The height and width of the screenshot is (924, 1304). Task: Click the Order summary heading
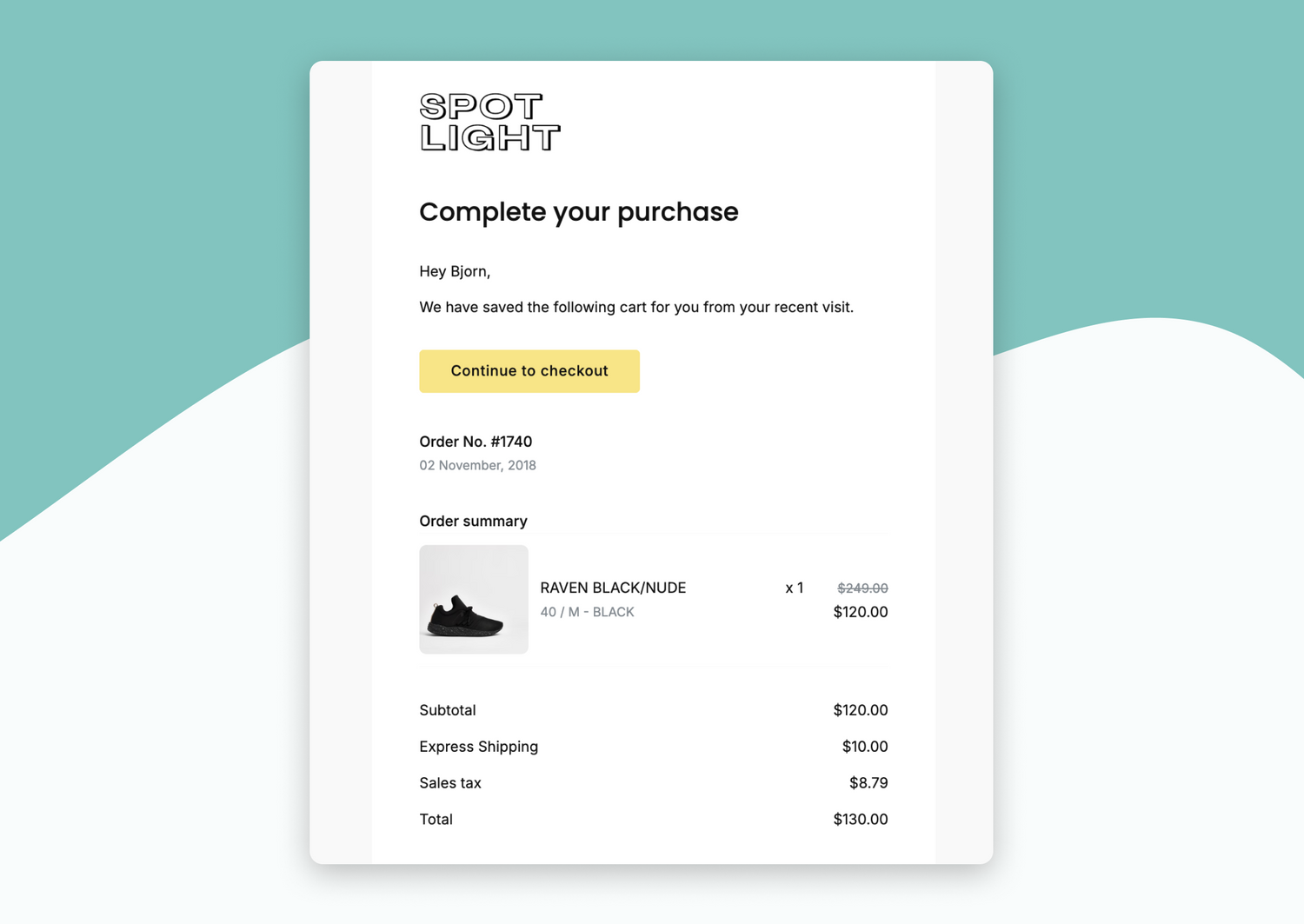pos(473,521)
